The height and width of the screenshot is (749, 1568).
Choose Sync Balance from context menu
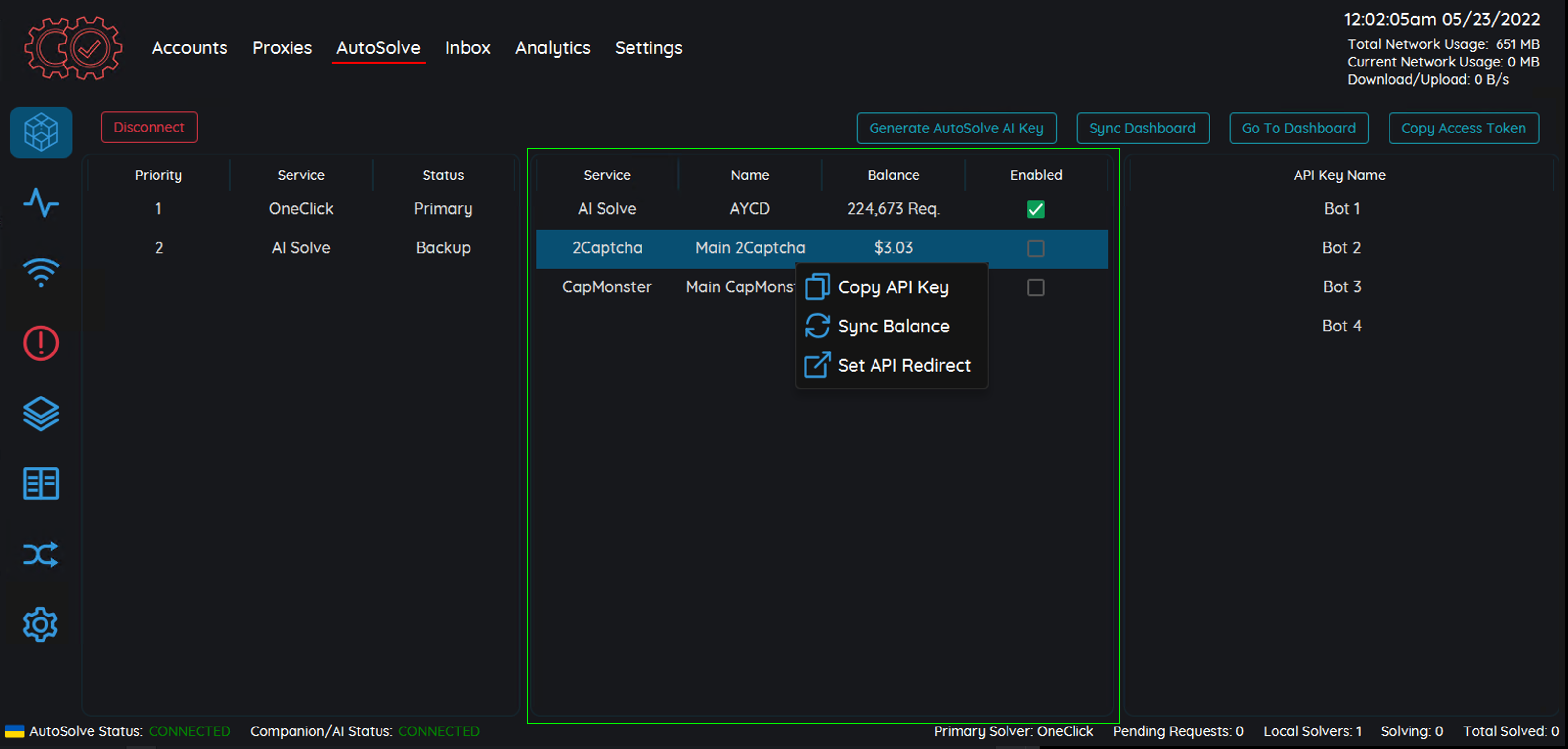892,326
